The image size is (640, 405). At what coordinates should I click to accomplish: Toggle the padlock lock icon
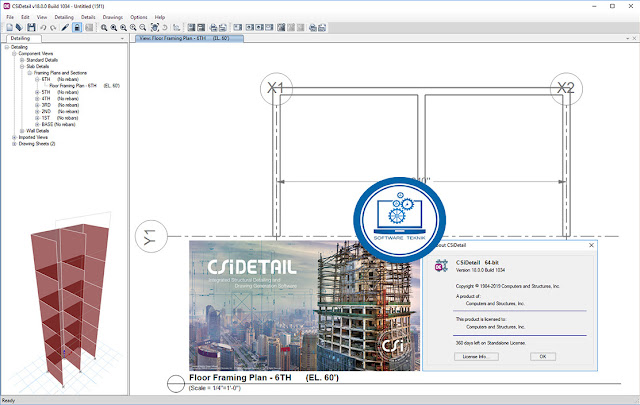(x=77, y=27)
